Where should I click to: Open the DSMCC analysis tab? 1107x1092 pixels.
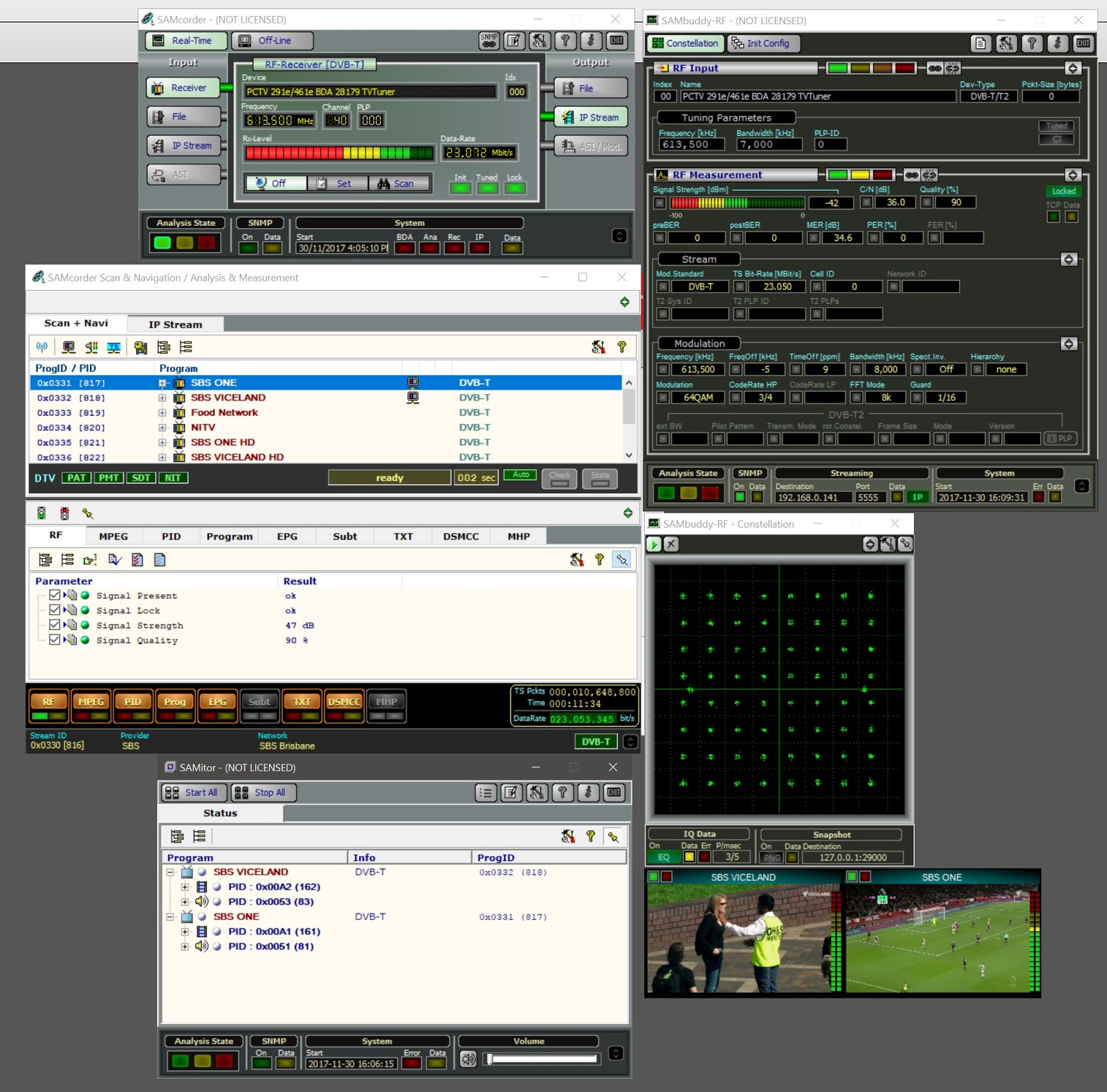461,536
